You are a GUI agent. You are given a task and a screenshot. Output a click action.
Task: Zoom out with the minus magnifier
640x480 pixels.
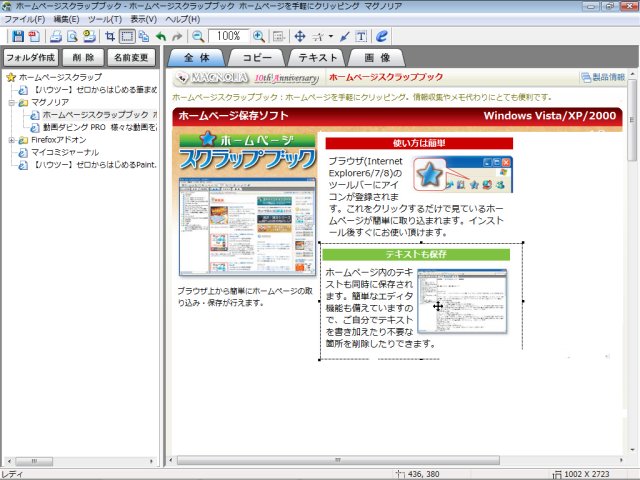pos(198,36)
